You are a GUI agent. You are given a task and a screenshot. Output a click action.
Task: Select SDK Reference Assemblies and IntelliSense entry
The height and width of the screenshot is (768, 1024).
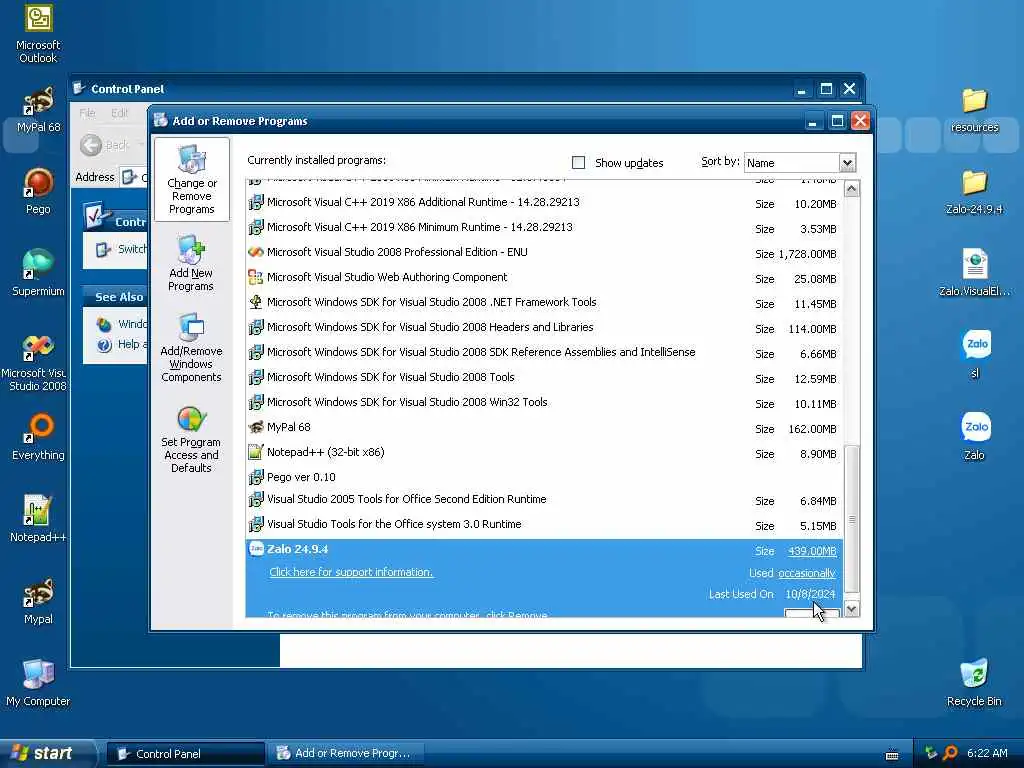click(x=544, y=353)
